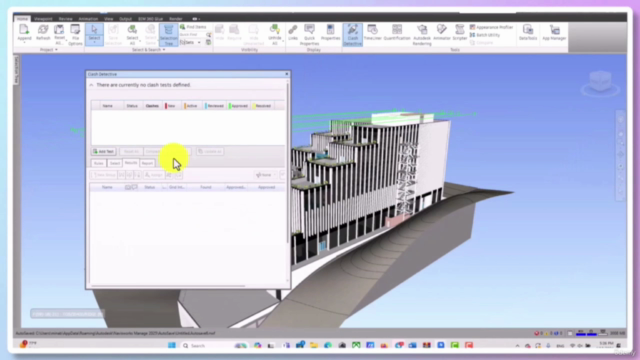Open the Results tab in Clash Detective
Screen dimensions: 640x360
point(131,163)
